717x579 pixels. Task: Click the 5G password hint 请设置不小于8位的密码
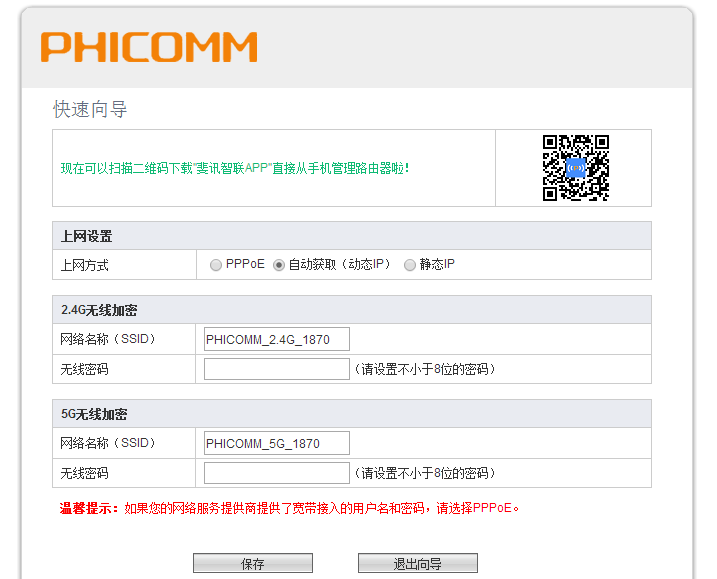(425, 473)
